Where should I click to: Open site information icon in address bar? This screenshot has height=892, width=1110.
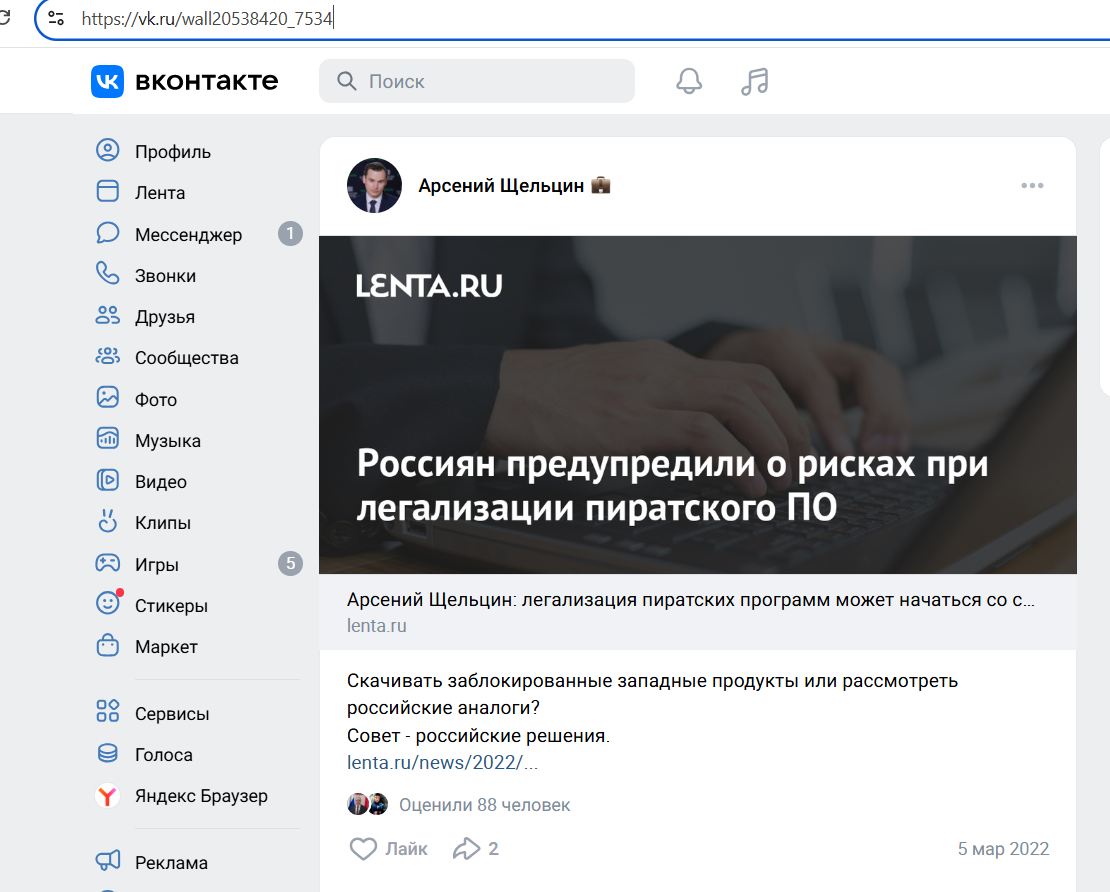pyautogui.click(x=56, y=18)
